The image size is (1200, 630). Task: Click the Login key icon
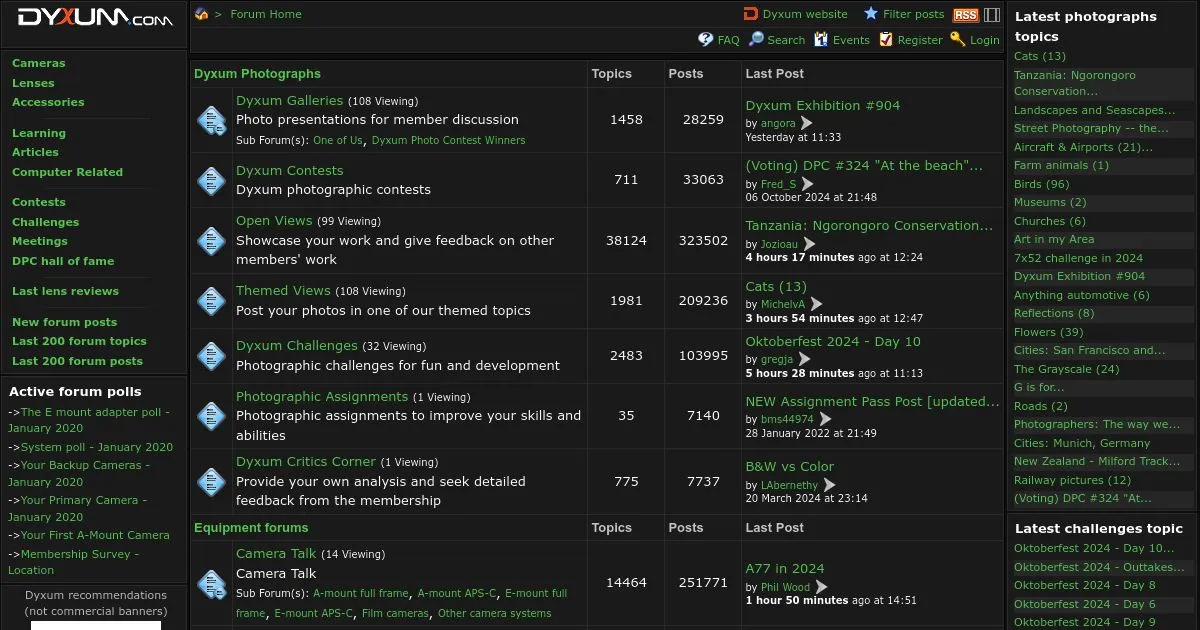pyautogui.click(x=958, y=39)
